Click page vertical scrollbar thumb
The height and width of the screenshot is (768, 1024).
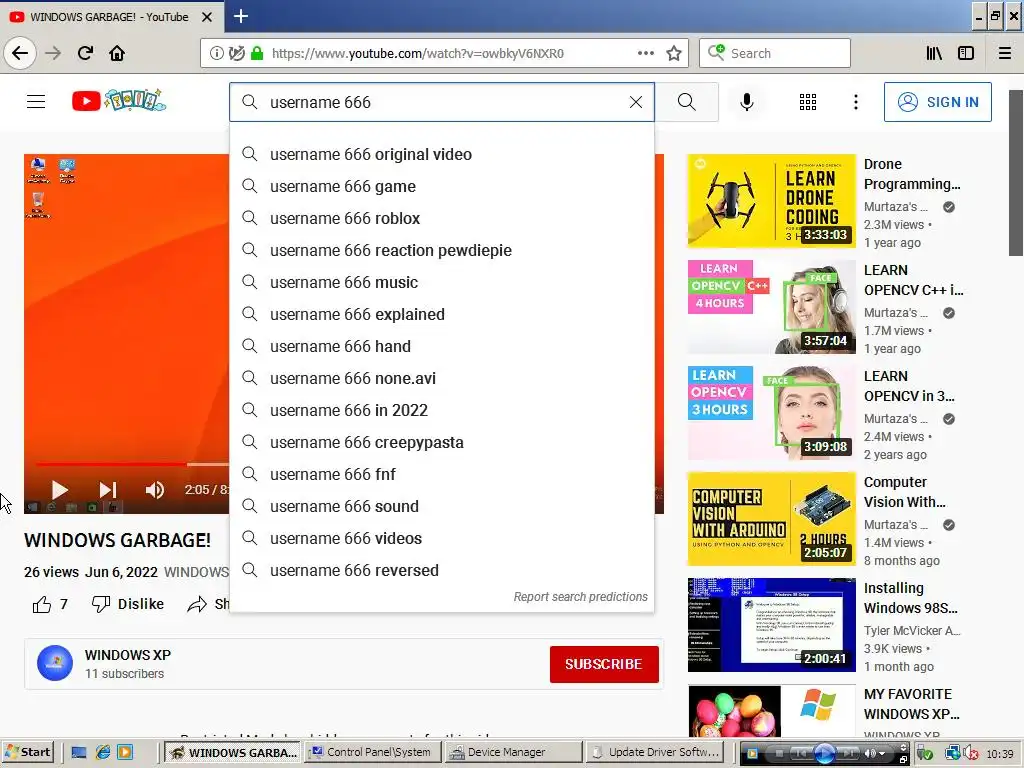tap(1016, 173)
